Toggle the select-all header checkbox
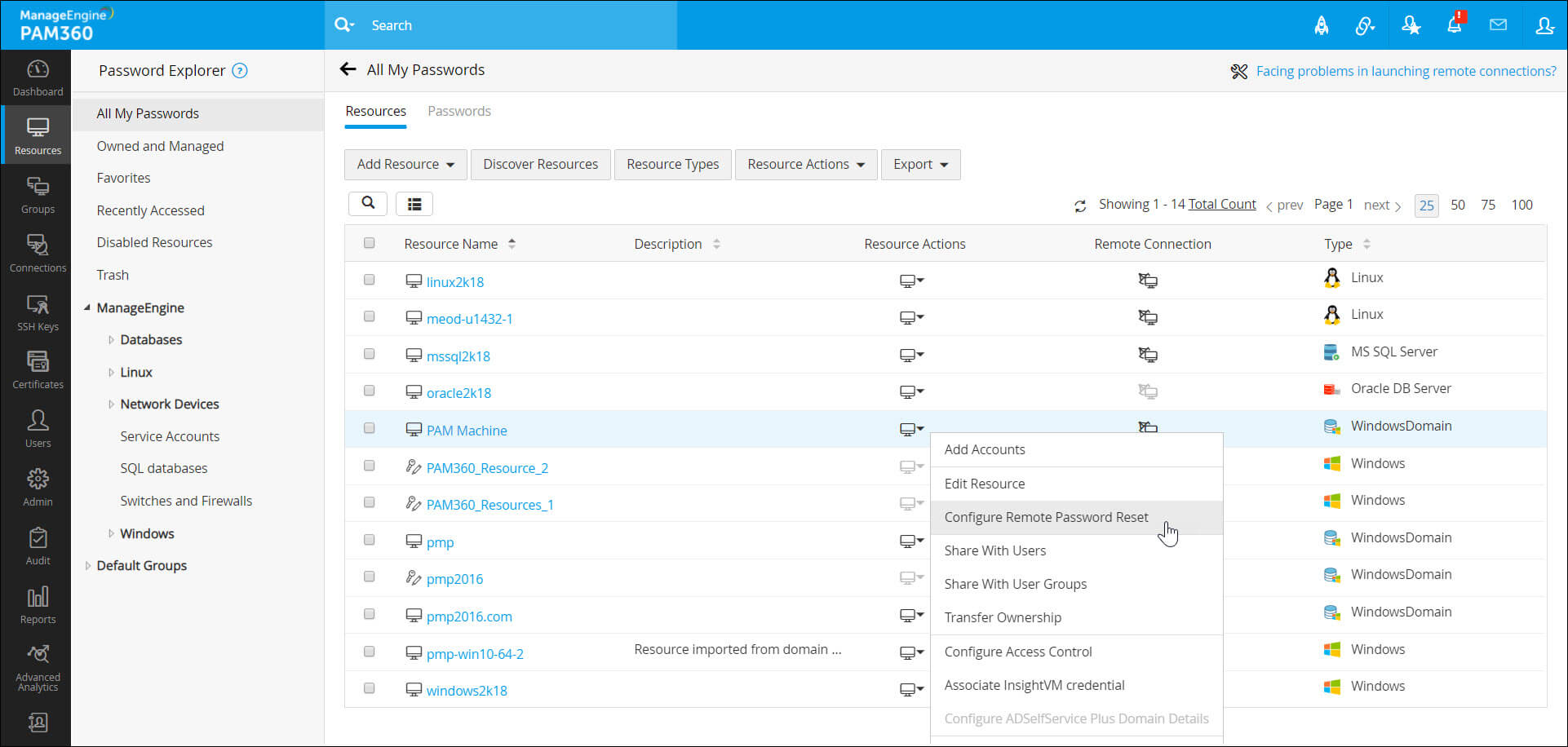This screenshot has width=1568, height=747. [369, 243]
